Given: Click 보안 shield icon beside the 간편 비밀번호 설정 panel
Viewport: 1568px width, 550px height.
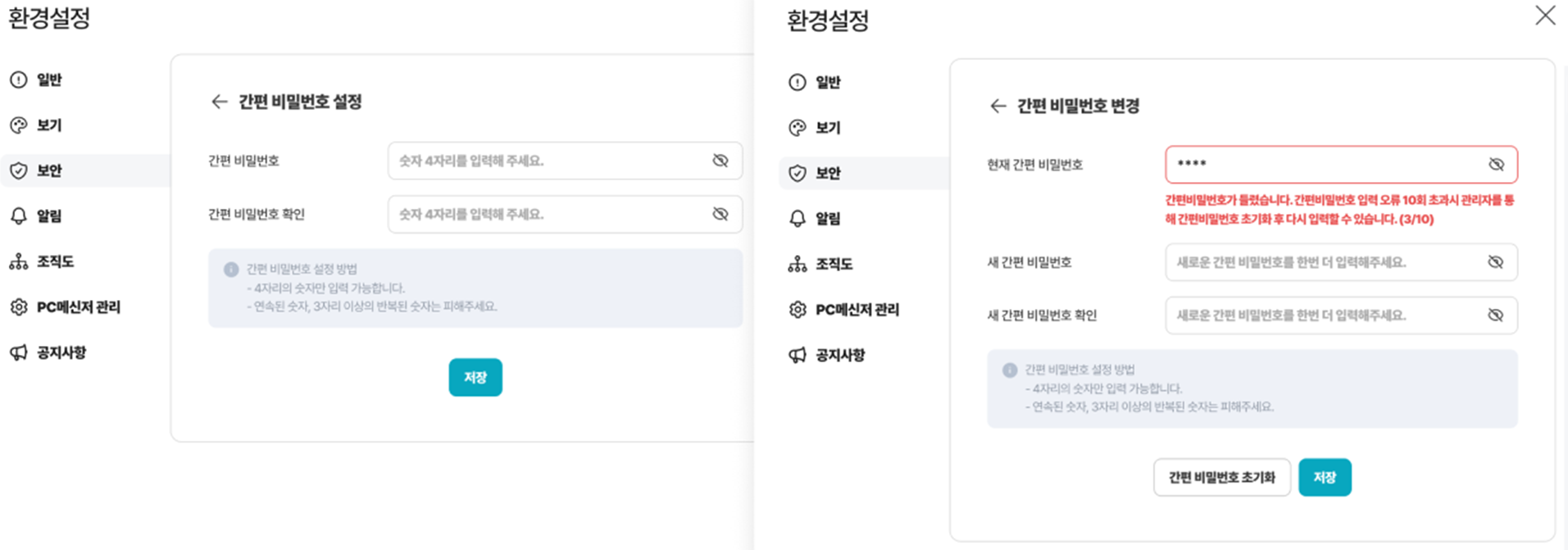Looking at the screenshot, I should click(19, 170).
